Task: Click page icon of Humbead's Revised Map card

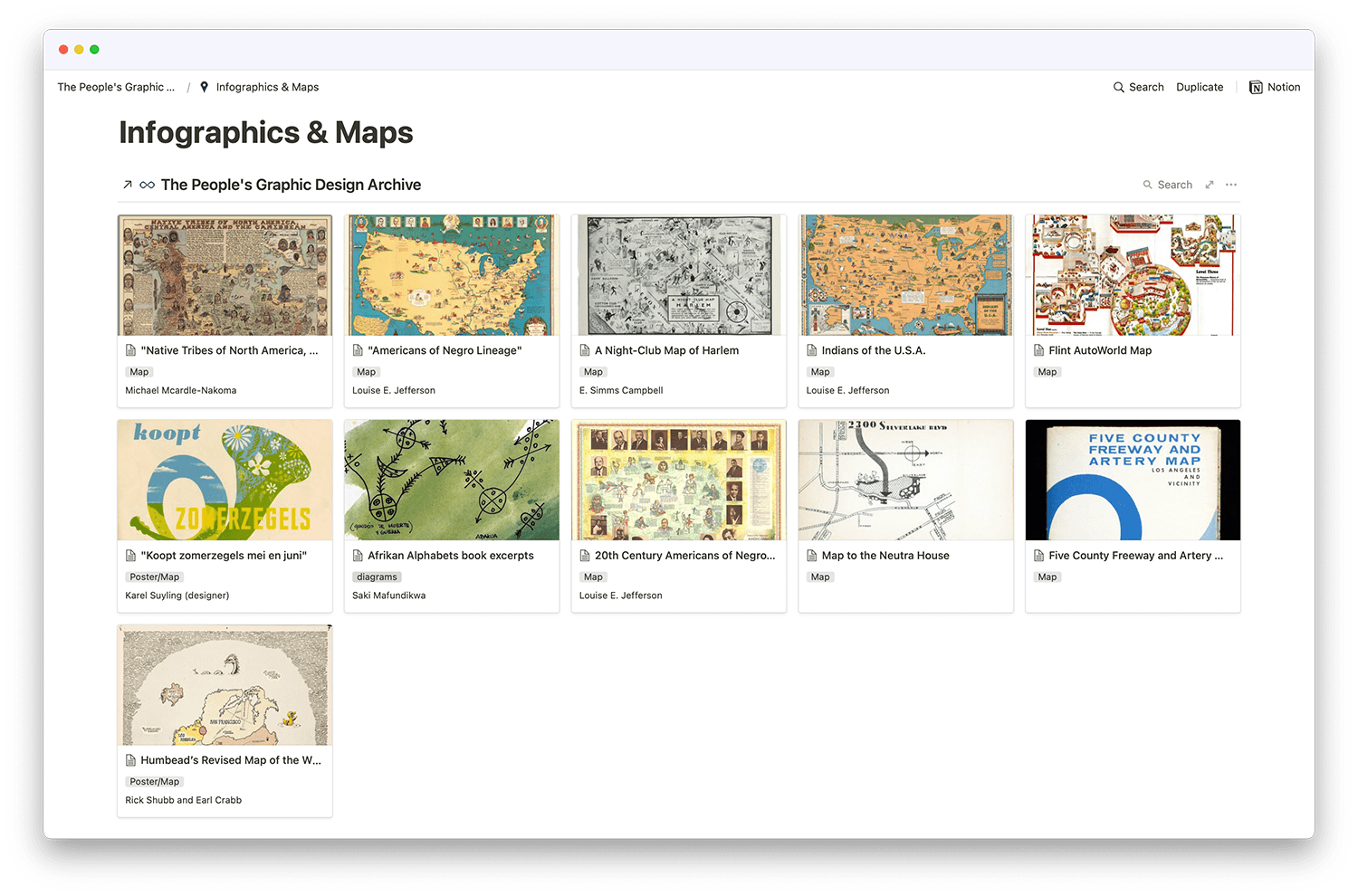Action: (131, 760)
